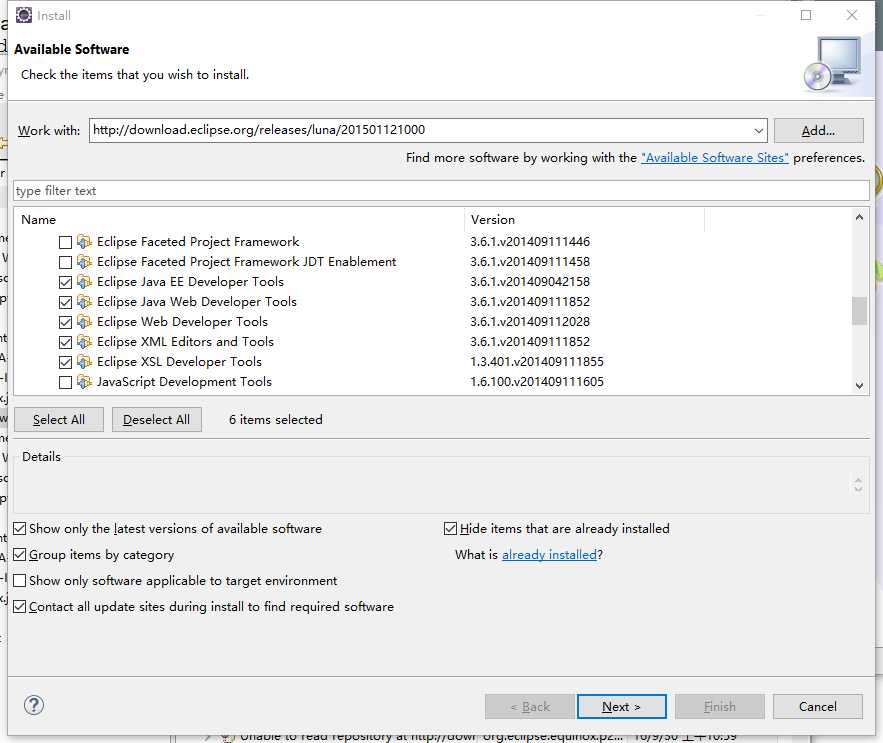883x743 pixels.
Task: Click the JavaScript Development Tools feature icon
Action: pyautogui.click(x=84, y=382)
